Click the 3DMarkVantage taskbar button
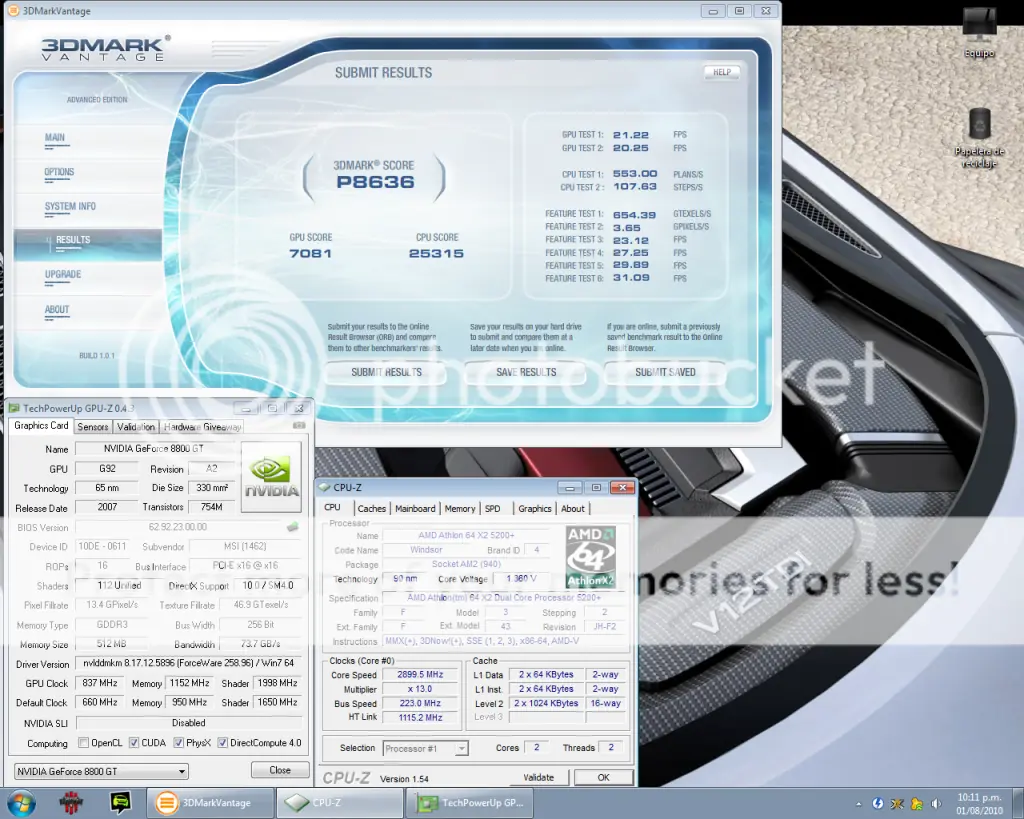This screenshot has width=1024, height=819. (209, 803)
